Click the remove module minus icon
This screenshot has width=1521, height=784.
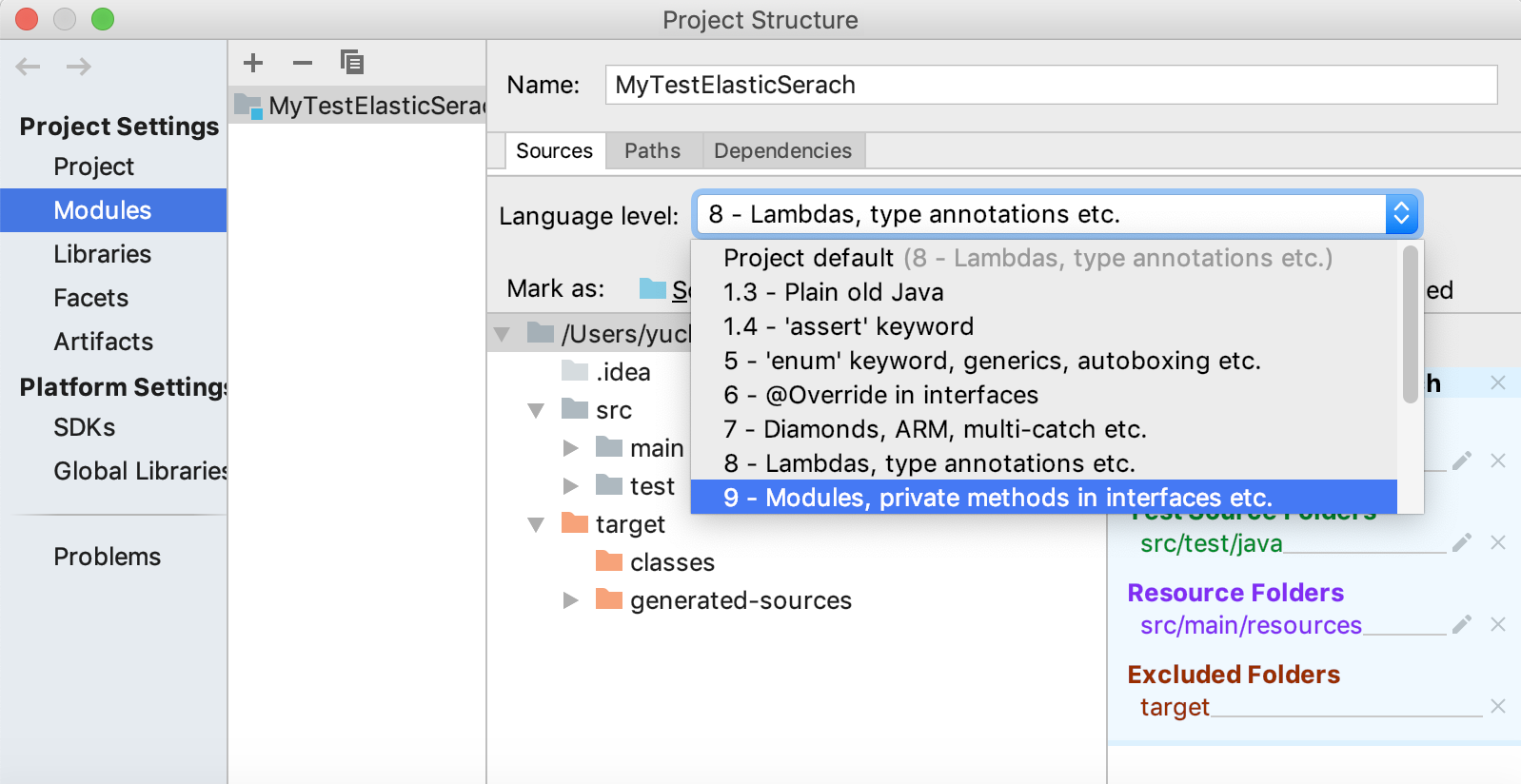pyautogui.click(x=303, y=63)
